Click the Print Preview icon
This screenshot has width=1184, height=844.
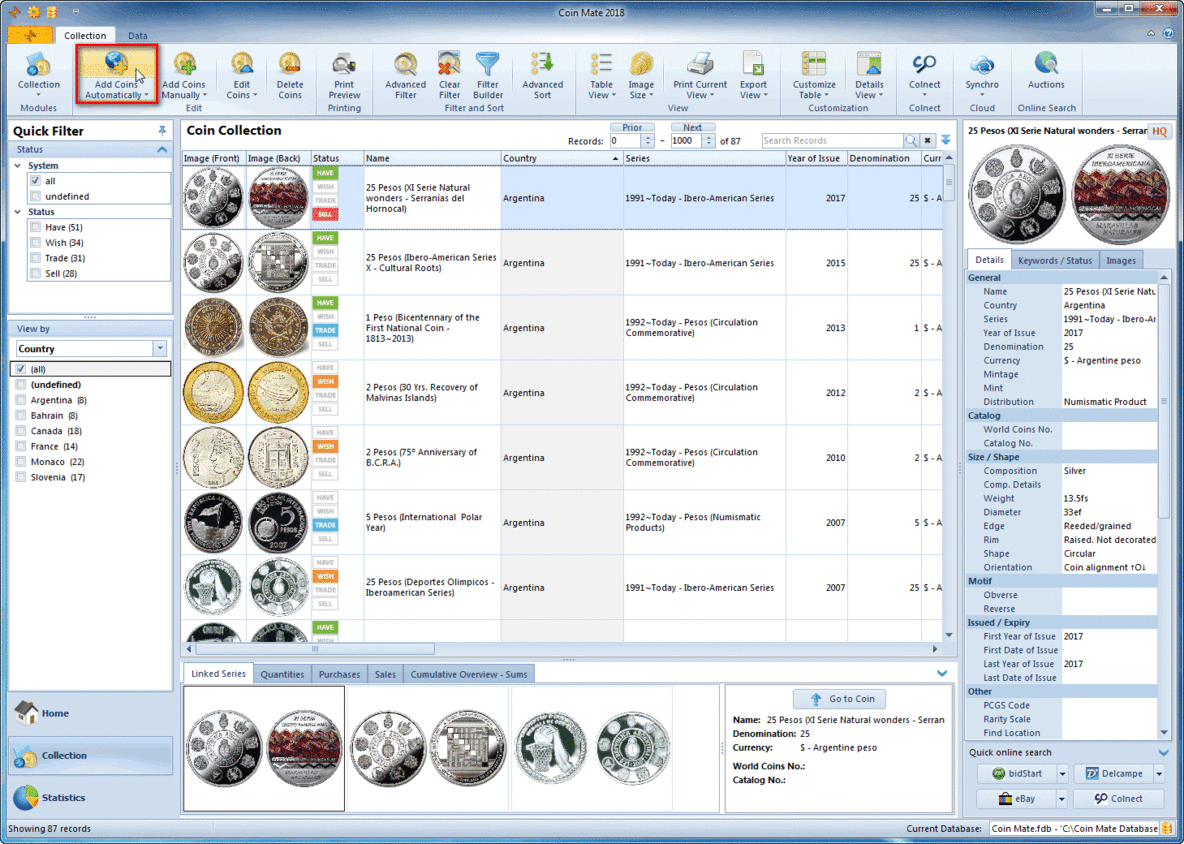[x=344, y=66]
